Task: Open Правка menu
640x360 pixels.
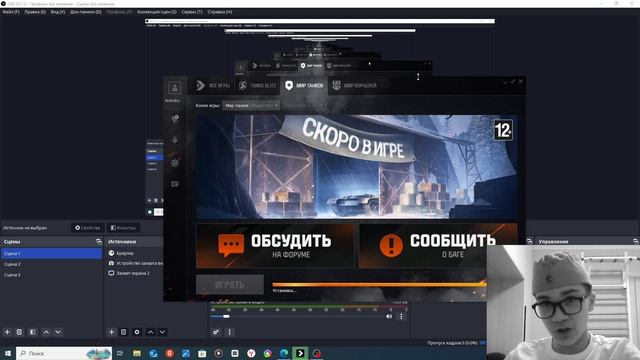Action: [x=35, y=12]
